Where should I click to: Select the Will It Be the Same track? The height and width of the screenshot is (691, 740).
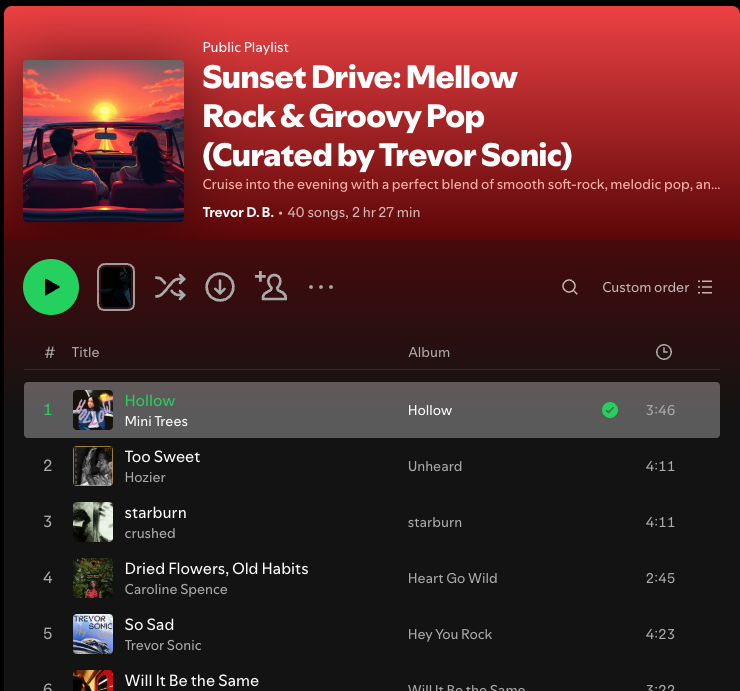point(192,681)
